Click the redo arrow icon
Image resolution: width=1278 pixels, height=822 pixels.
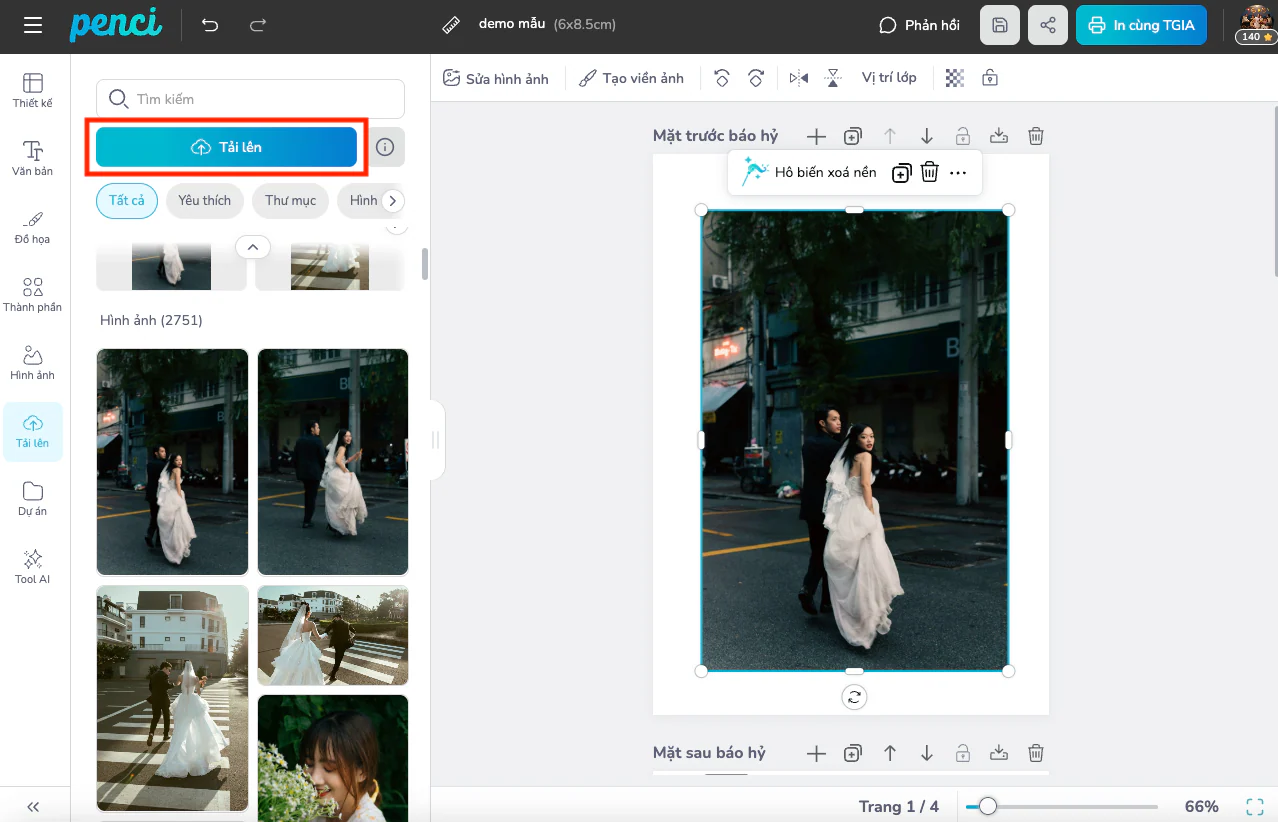pyautogui.click(x=258, y=25)
